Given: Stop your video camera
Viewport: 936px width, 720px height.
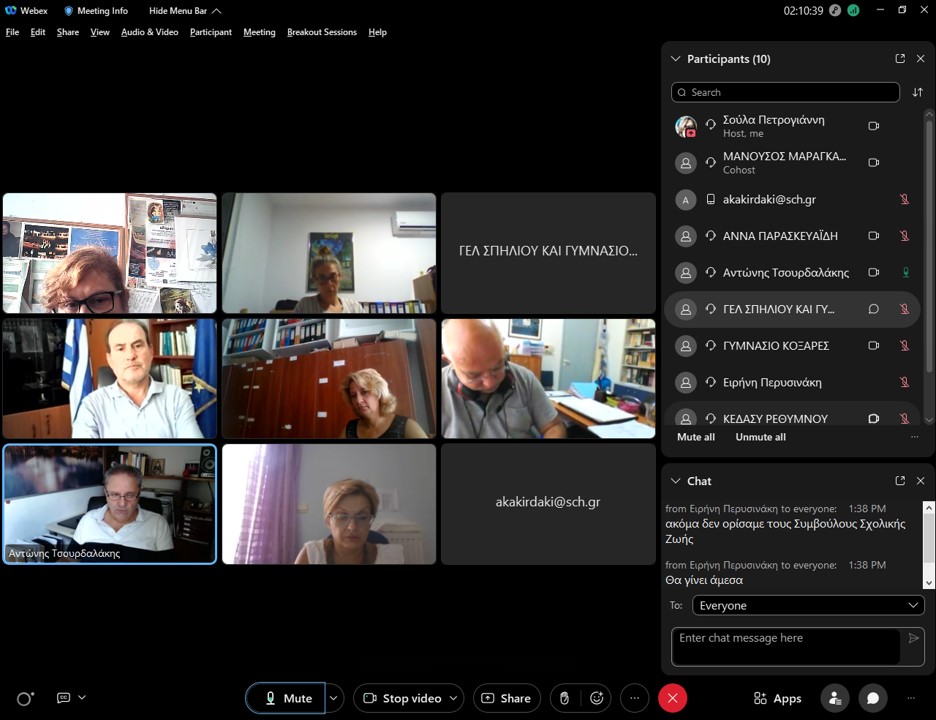Looking at the screenshot, I should (x=401, y=698).
